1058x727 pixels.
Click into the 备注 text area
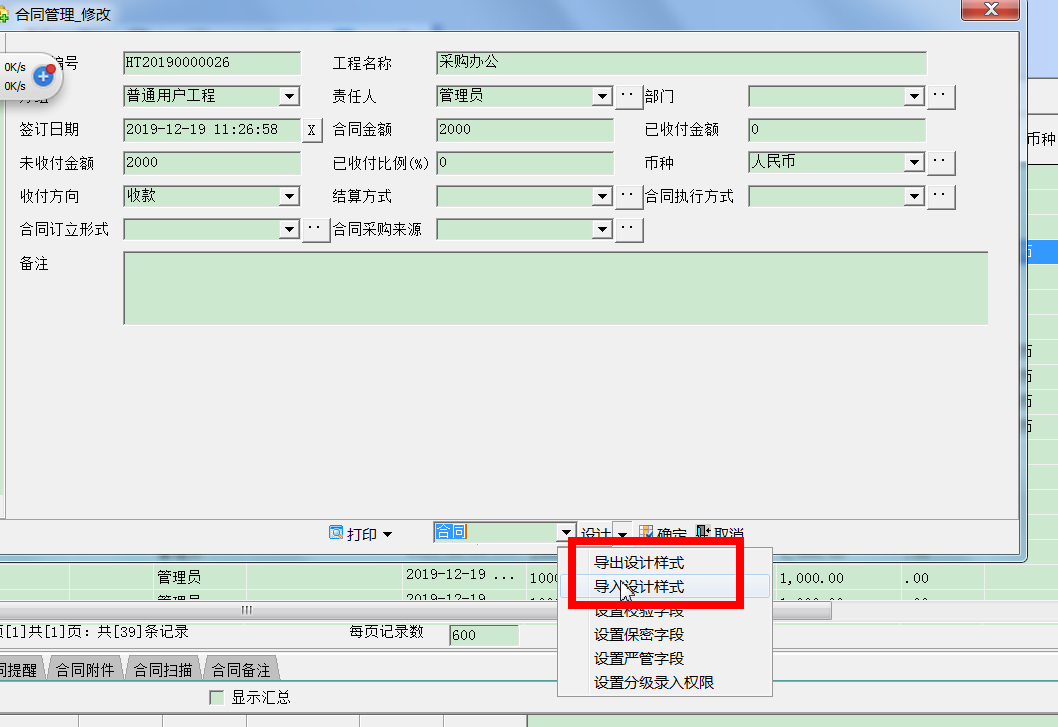[x=555, y=288]
